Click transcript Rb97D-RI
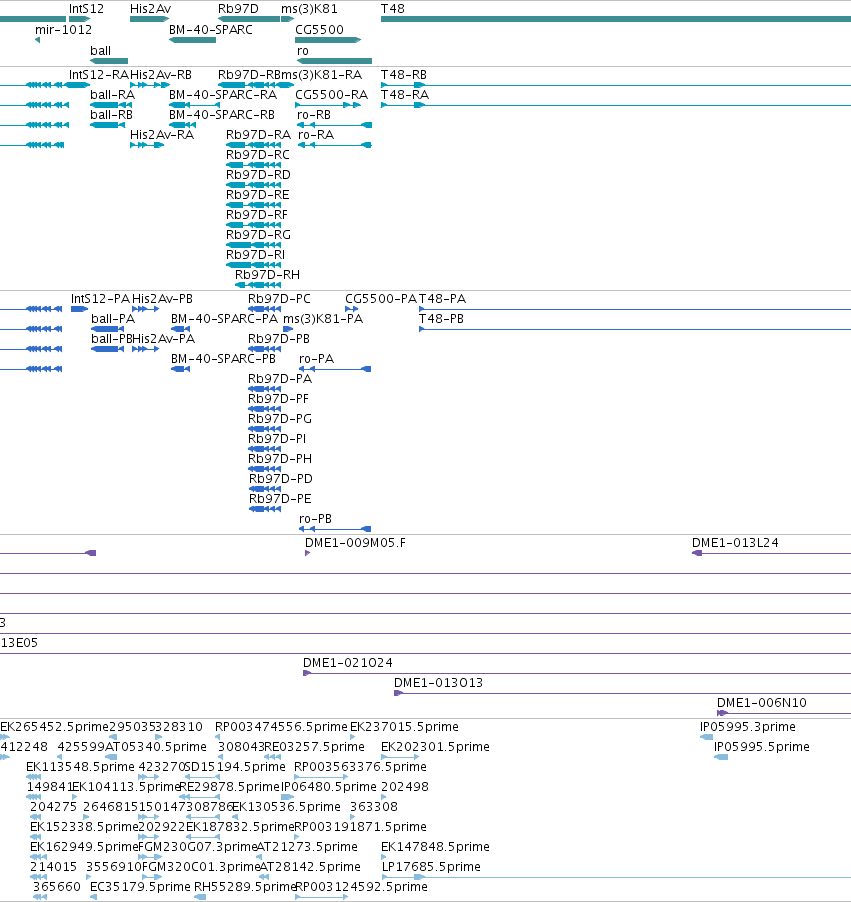851x902 pixels. pyautogui.click(x=255, y=255)
